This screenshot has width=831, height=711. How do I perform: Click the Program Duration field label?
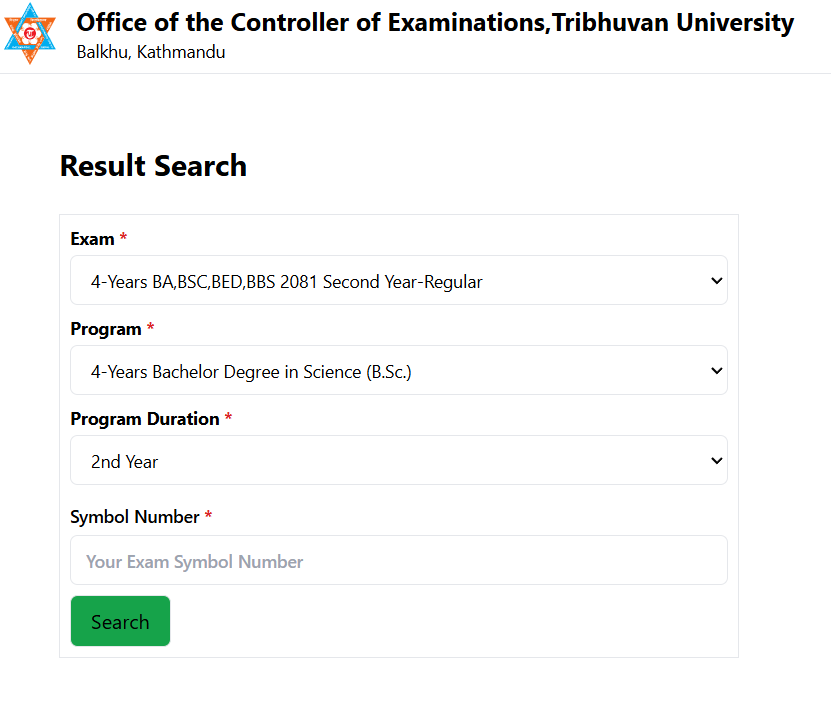(145, 419)
